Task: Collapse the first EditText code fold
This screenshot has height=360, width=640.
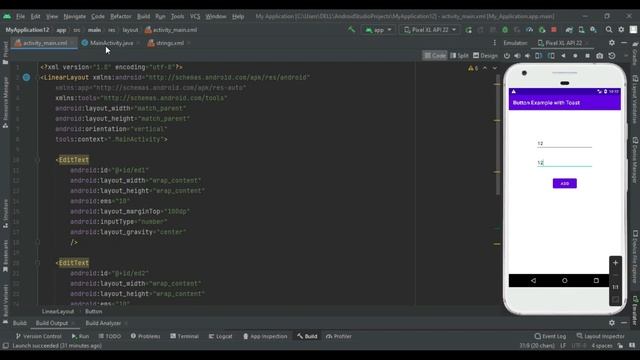Action: click(38, 160)
